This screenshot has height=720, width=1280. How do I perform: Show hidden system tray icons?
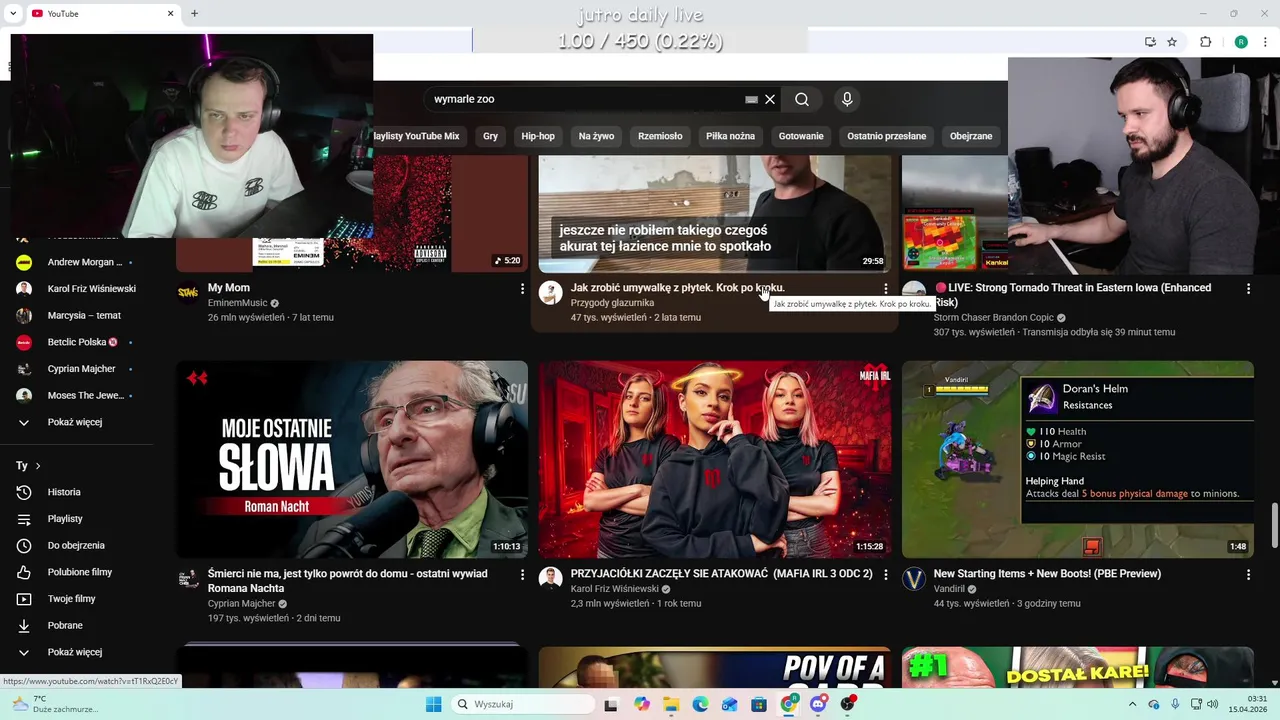pyautogui.click(x=1132, y=704)
